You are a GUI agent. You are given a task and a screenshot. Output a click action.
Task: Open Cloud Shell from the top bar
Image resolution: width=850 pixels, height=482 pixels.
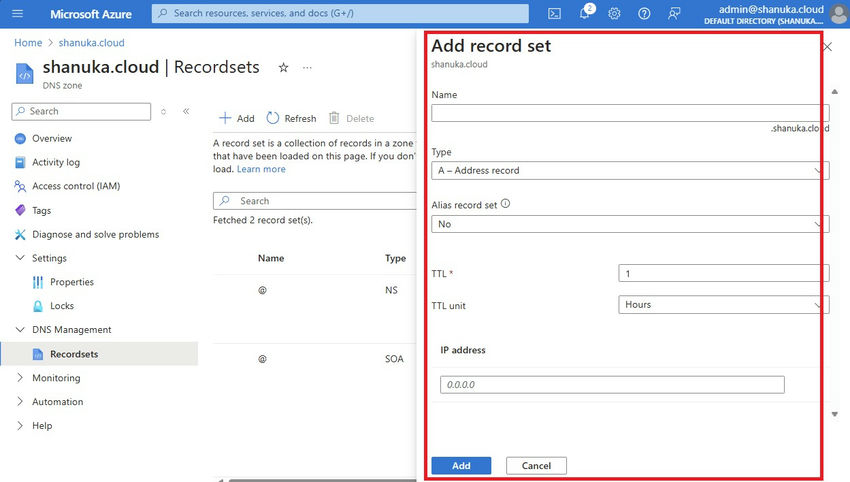[x=554, y=14]
